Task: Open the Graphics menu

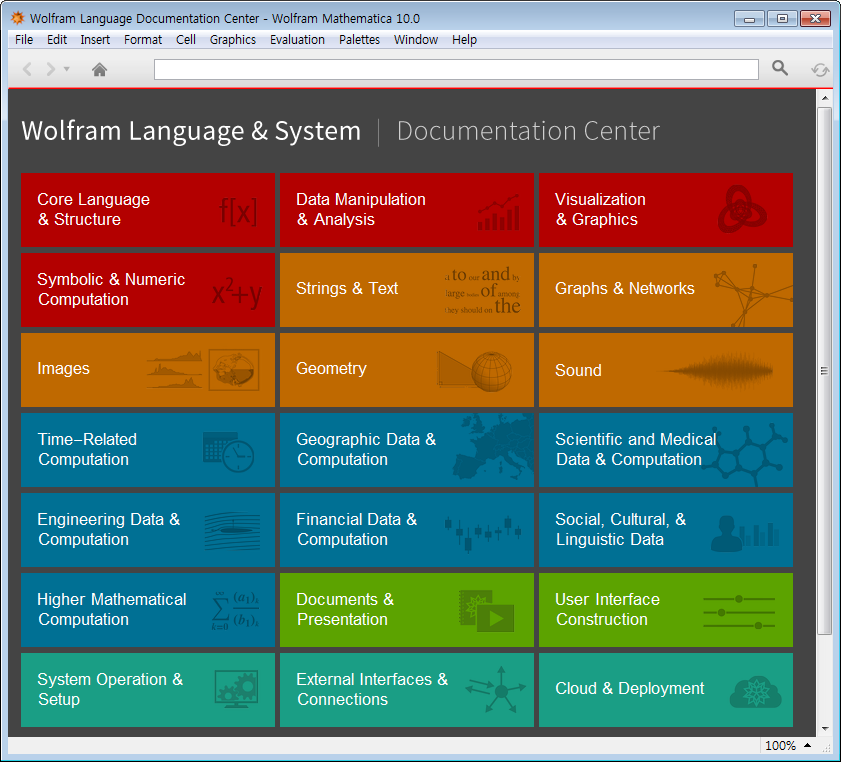Action: tap(233, 40)
